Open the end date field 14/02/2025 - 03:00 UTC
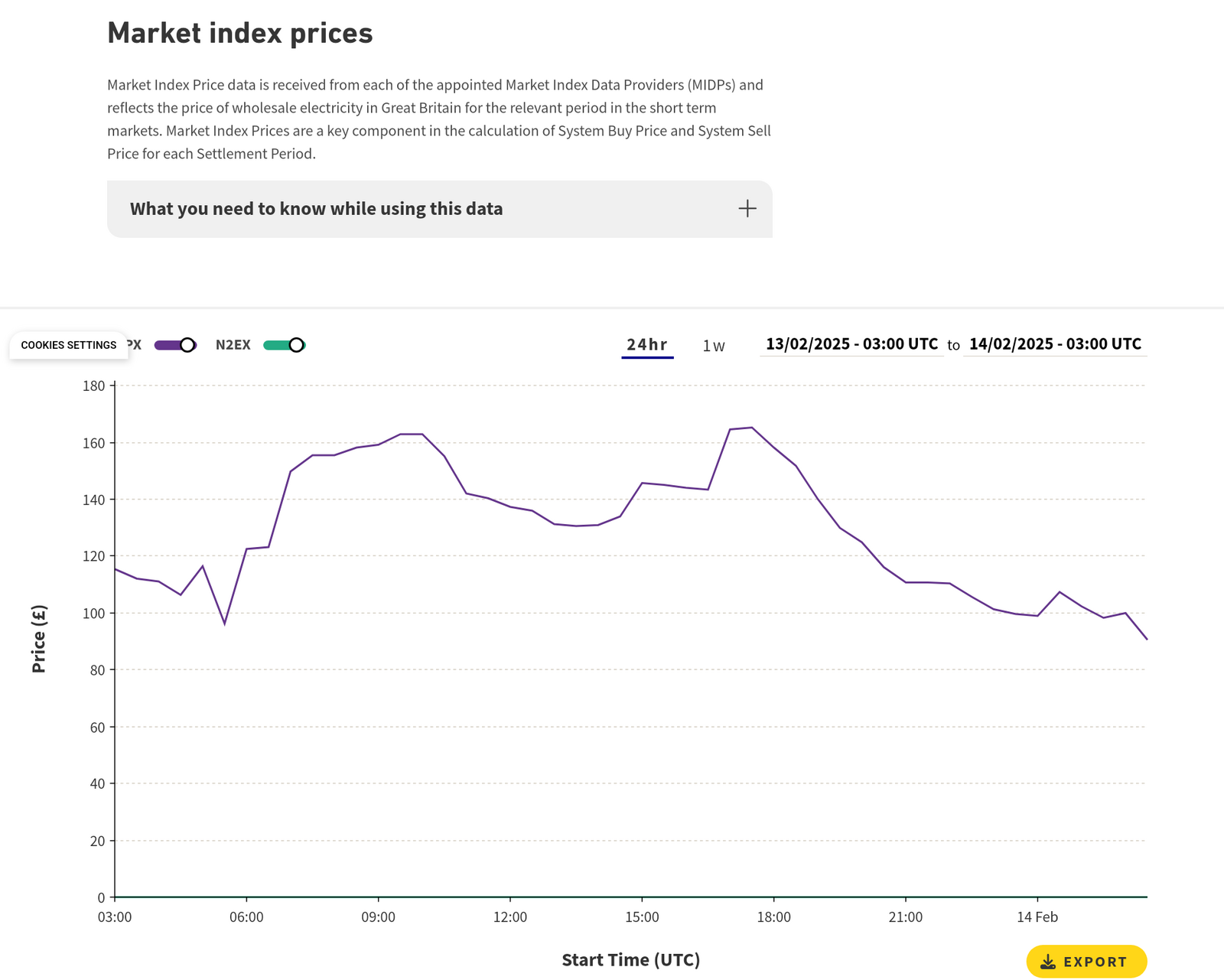 1055,344
